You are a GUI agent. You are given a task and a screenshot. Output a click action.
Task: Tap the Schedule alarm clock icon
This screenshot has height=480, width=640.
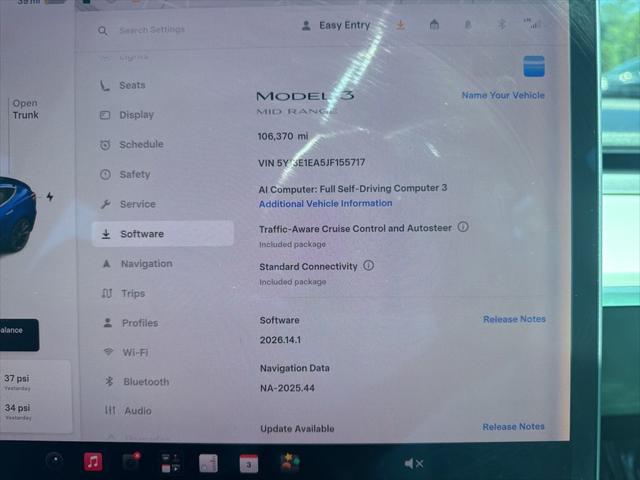(x=105, y=145)
